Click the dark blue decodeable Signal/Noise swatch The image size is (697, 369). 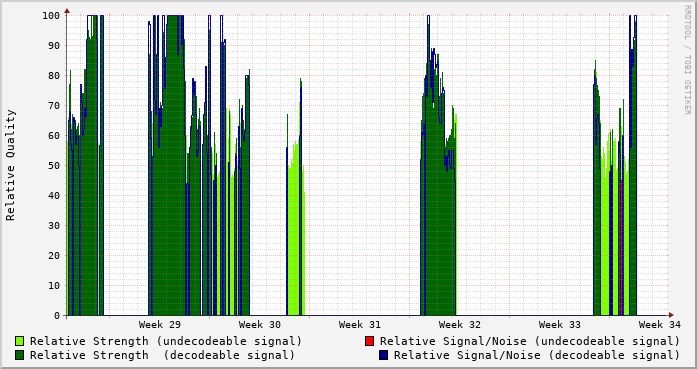(x=384, y=355)
